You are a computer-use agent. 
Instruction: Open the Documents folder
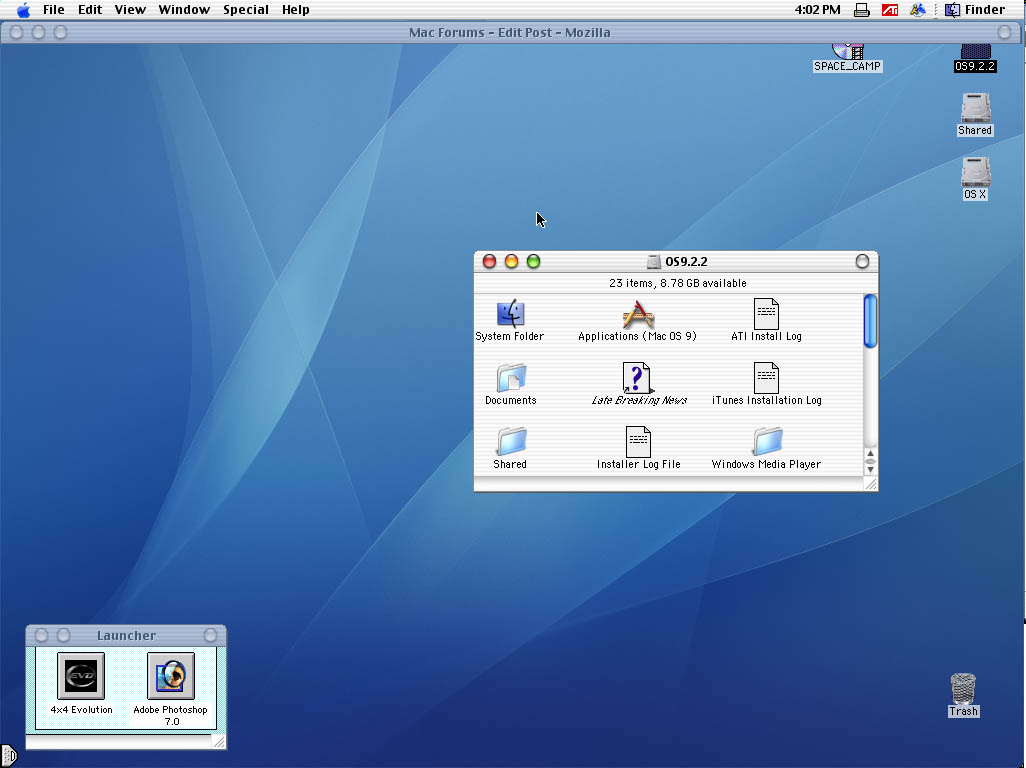pos(510,378)
